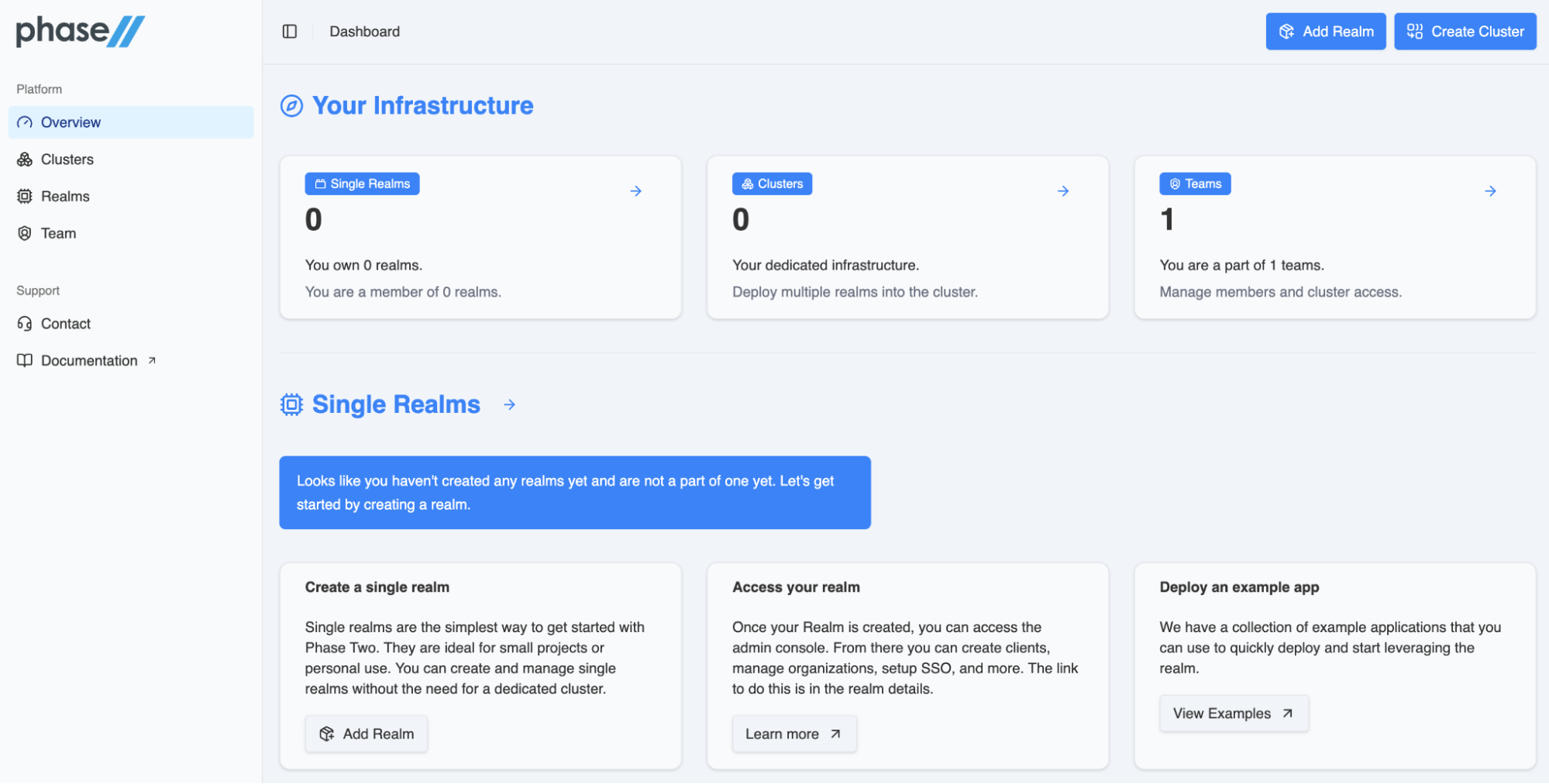The image size is (1549, 784).
Task: Click Add Realm in the top bar
Action: (1325, 31)
